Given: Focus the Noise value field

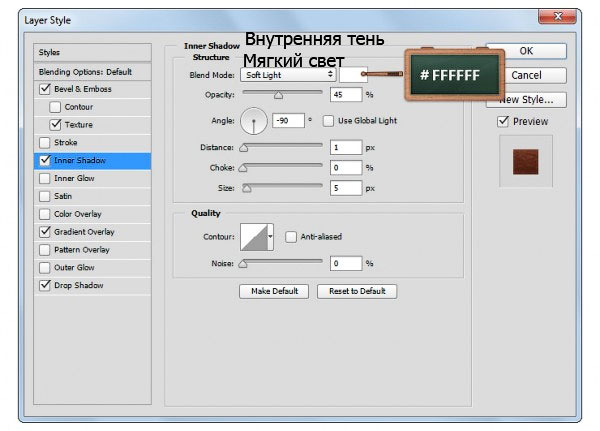Looking at the screenshot, I should pos(346,263).
